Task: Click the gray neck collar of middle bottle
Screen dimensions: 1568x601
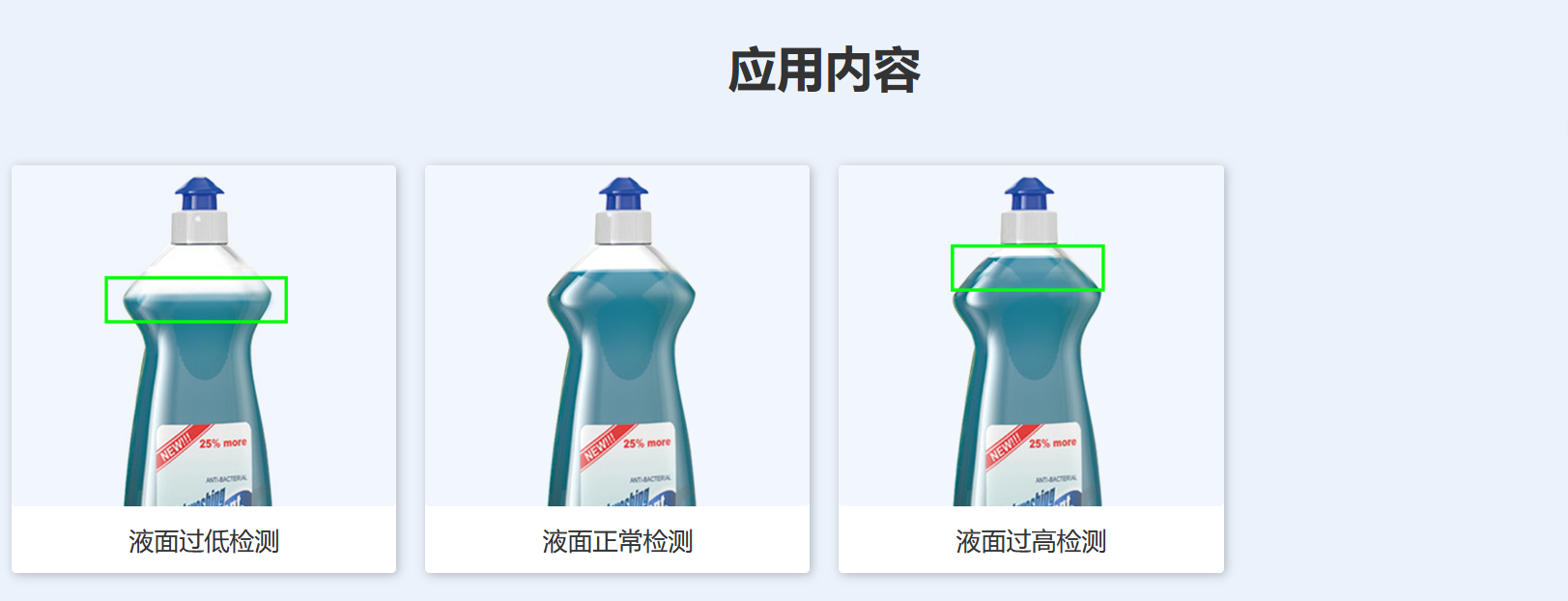Action: (623, 227)
